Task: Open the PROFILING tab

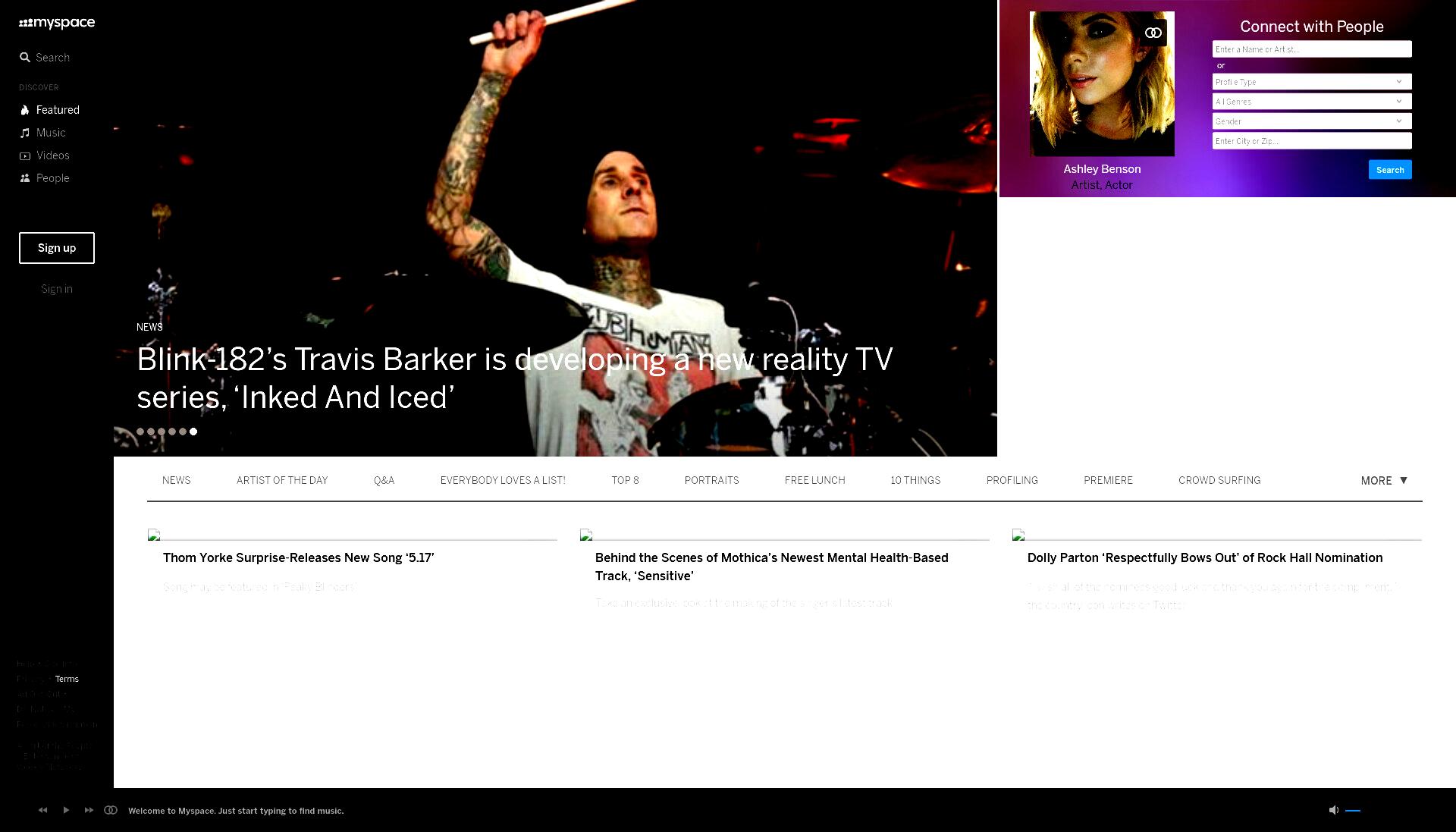Action: click(x=1012, y=481)
